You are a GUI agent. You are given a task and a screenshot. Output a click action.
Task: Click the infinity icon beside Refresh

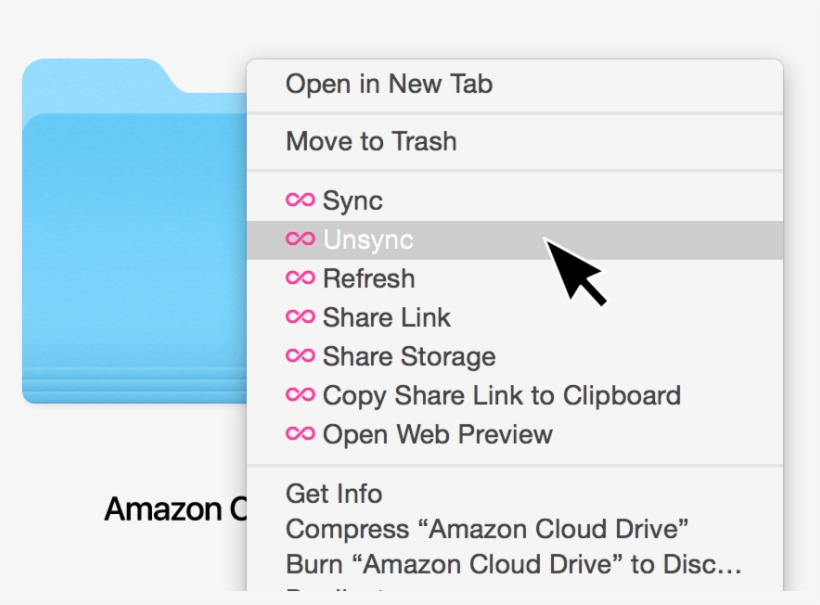pyautogui.click(x=300, y=278)
